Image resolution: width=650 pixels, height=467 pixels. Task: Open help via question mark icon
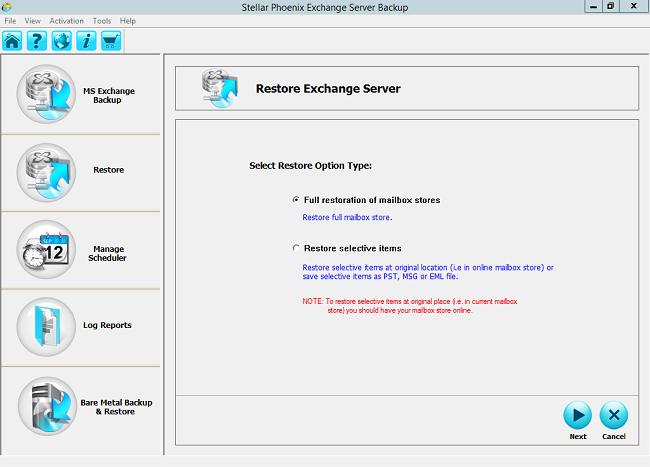(x=37, y=41)
